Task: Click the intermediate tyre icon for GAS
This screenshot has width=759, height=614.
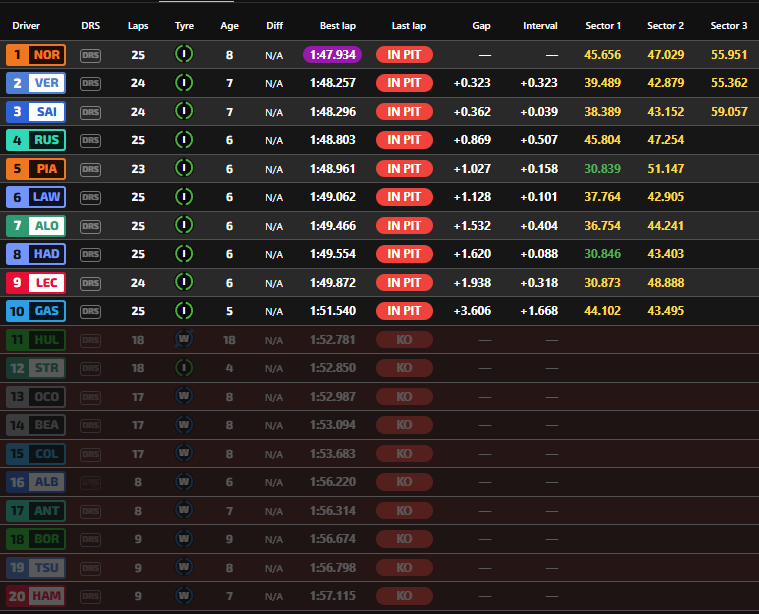Action: pyautogui.click(x=184, y=310)
